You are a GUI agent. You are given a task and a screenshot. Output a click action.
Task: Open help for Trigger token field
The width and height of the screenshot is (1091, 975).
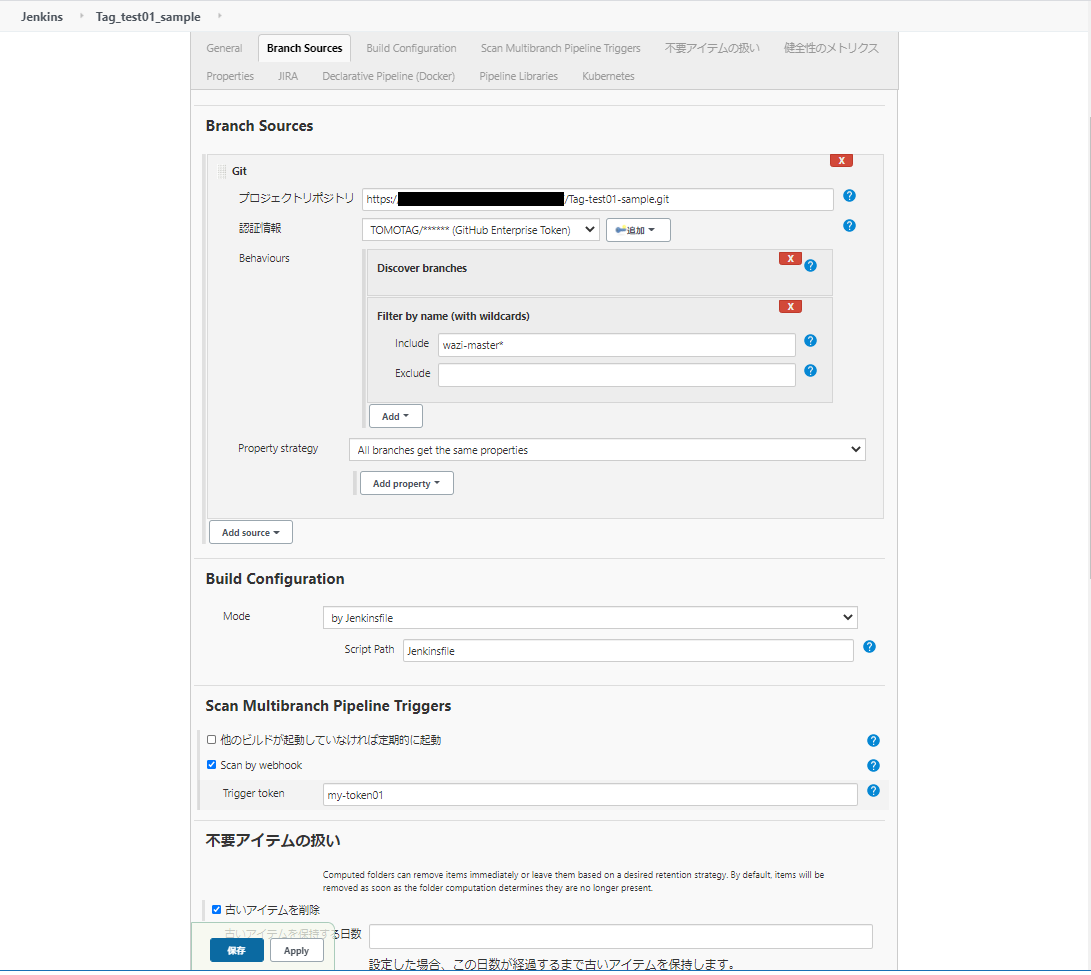873,791
